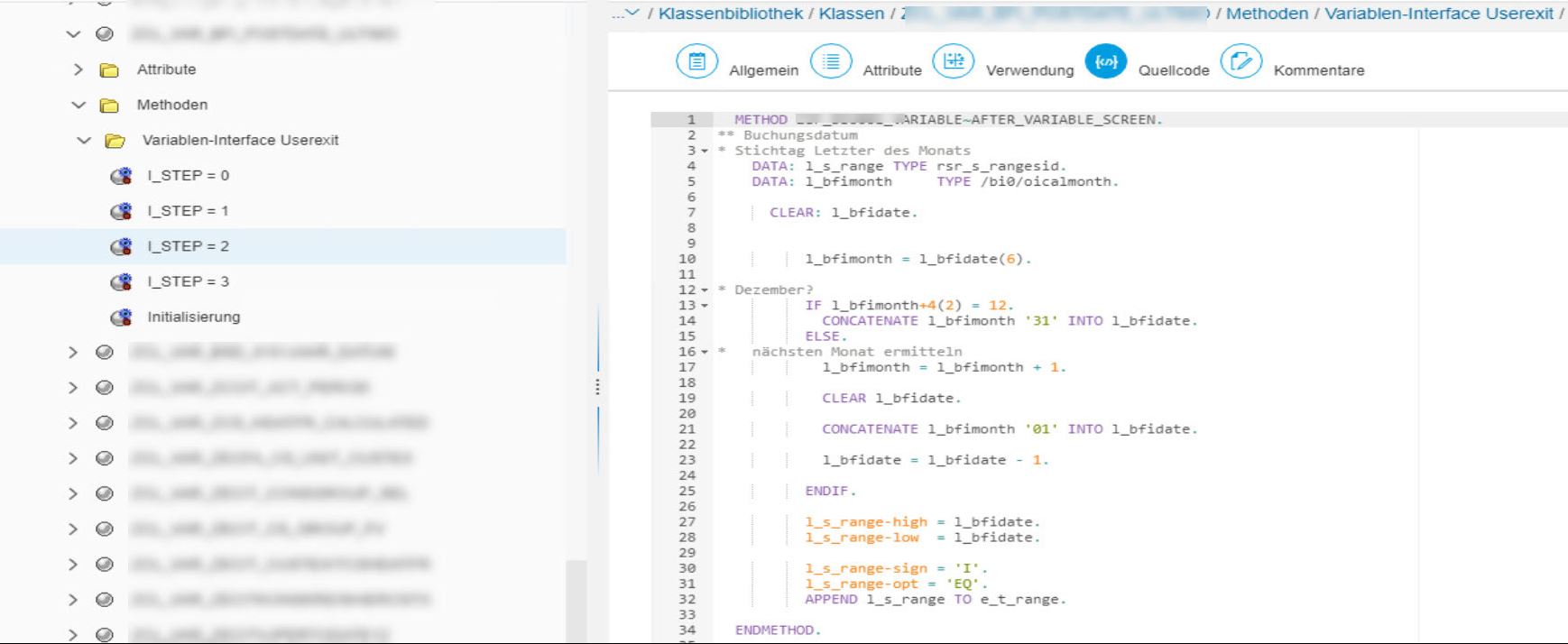Open the Verwendung icon
Image resolution: width=1568 pixels, height=644 pixels.
pyautogui.click(x=954, y=62)
